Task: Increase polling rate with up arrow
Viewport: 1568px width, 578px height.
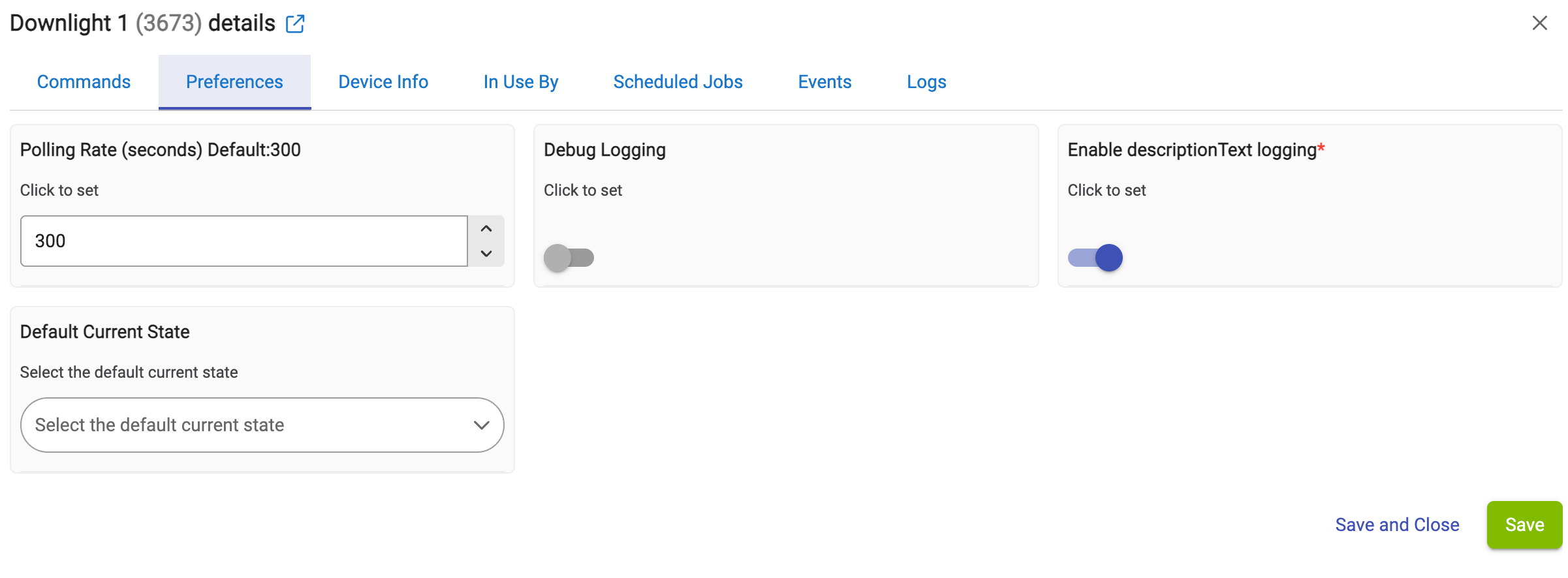Action: [486, 229]
